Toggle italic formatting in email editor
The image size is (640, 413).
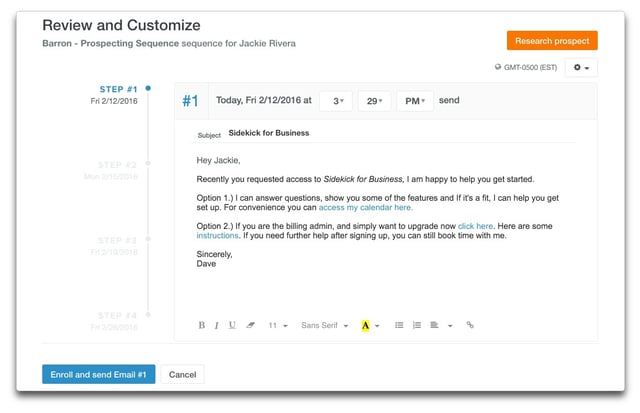click(216, 325)
